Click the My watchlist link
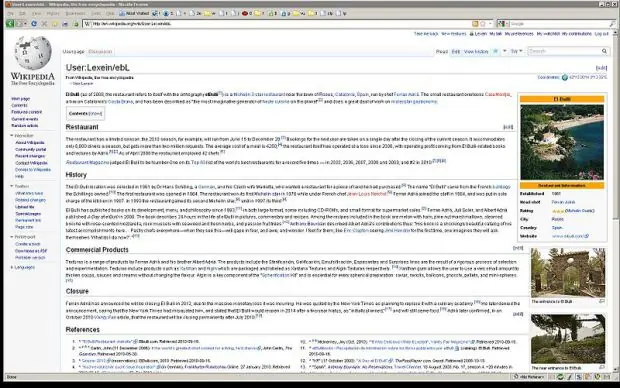 (x=548, y=34)
